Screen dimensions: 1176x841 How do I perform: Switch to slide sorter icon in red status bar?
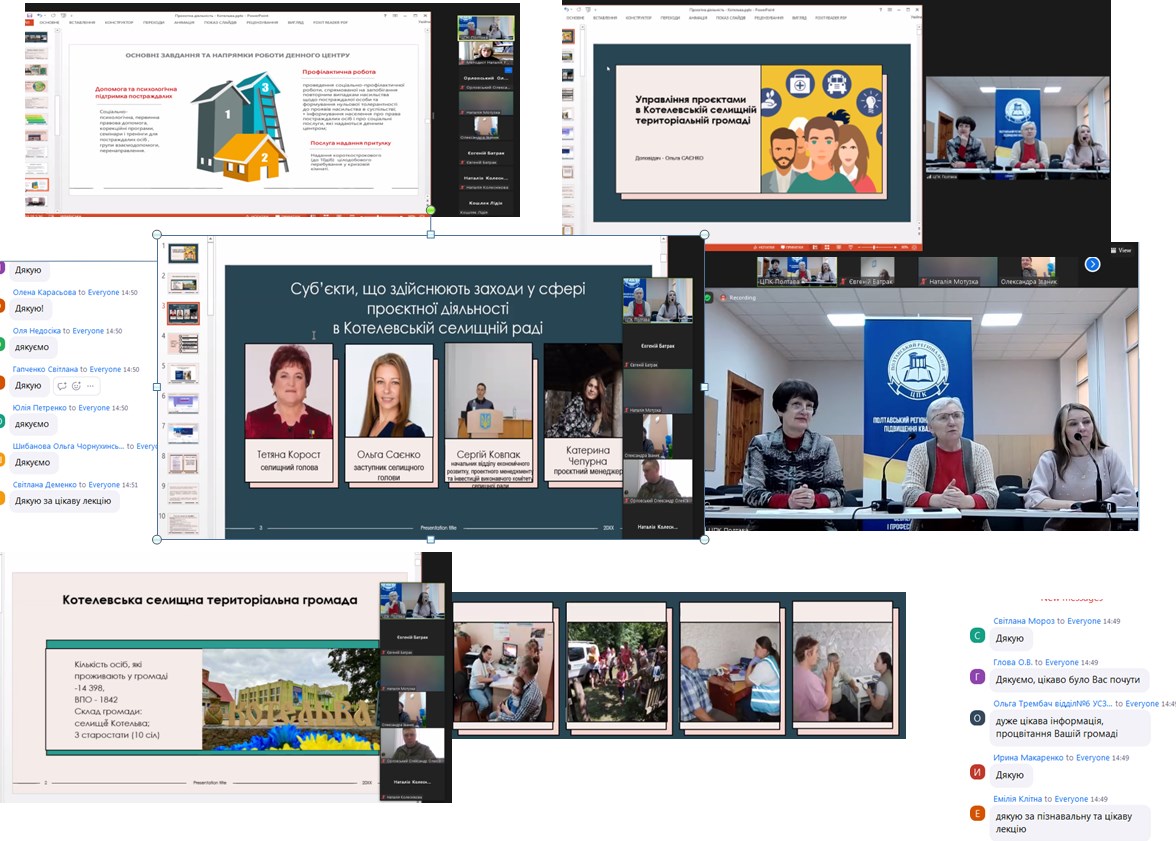tap(827, 247)
